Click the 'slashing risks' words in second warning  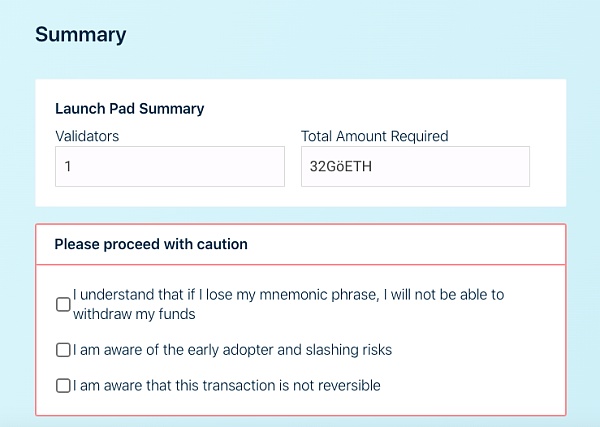[x=347, y=350]
